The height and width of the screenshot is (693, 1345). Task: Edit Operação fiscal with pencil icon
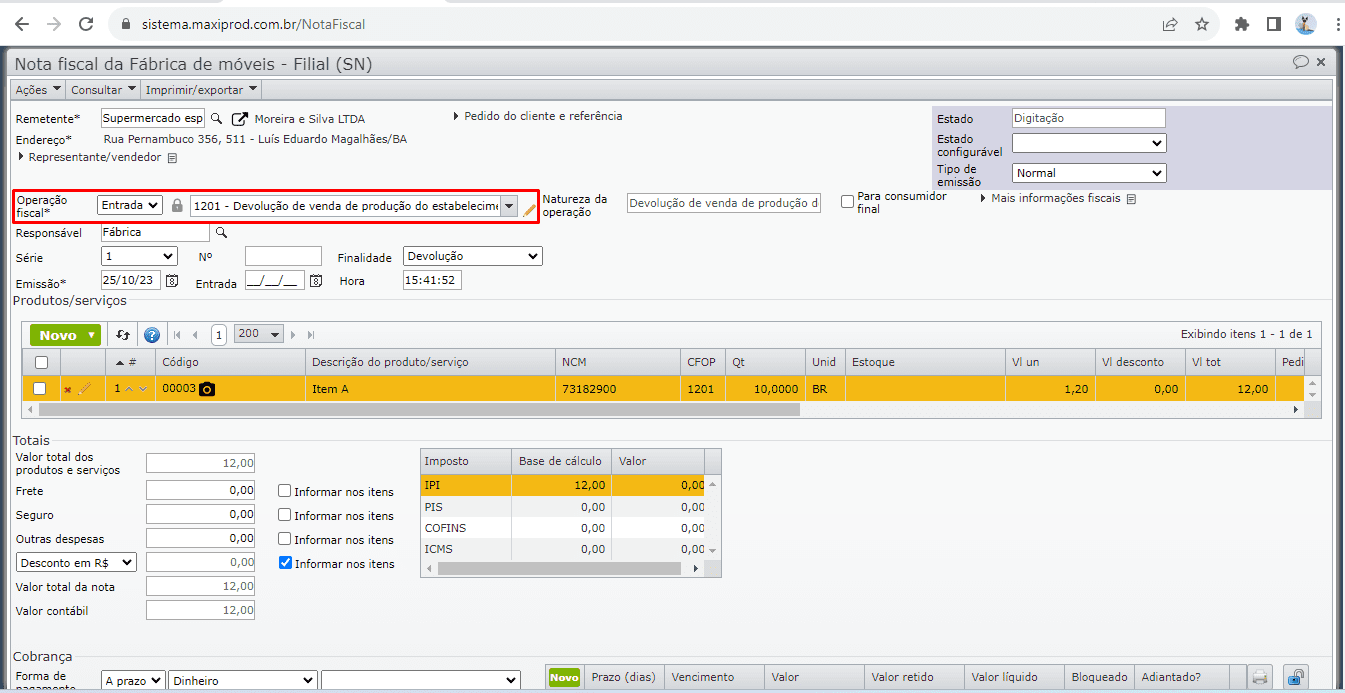tap(529, 210)
